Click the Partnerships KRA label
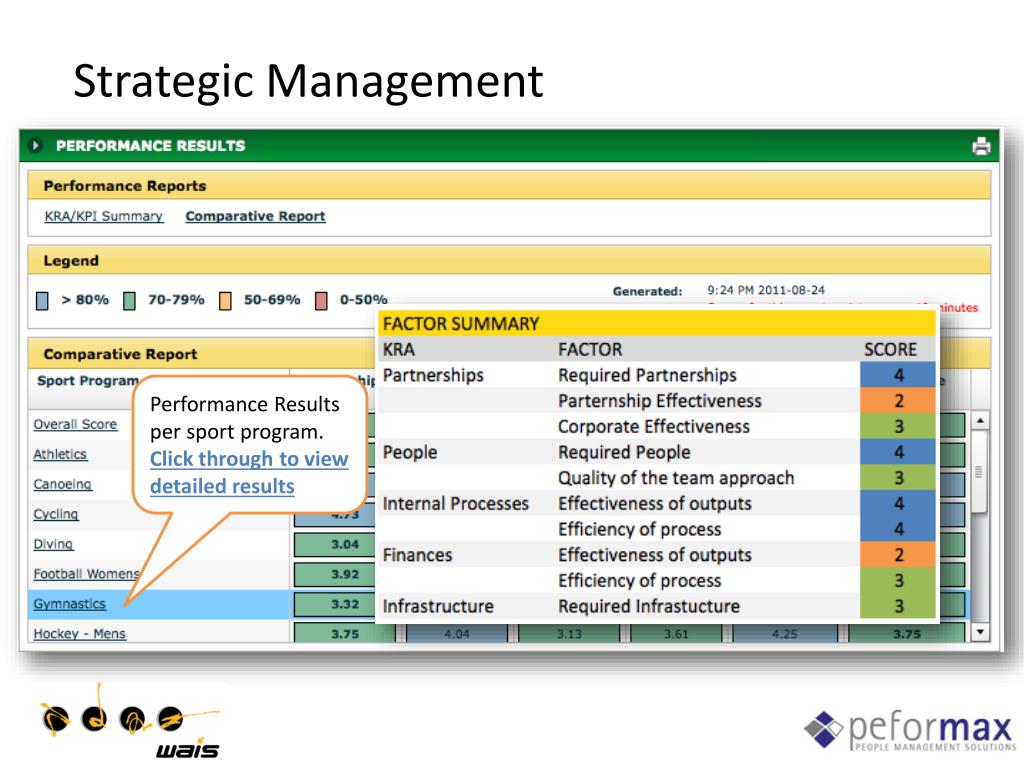 [x=433, y=376]
